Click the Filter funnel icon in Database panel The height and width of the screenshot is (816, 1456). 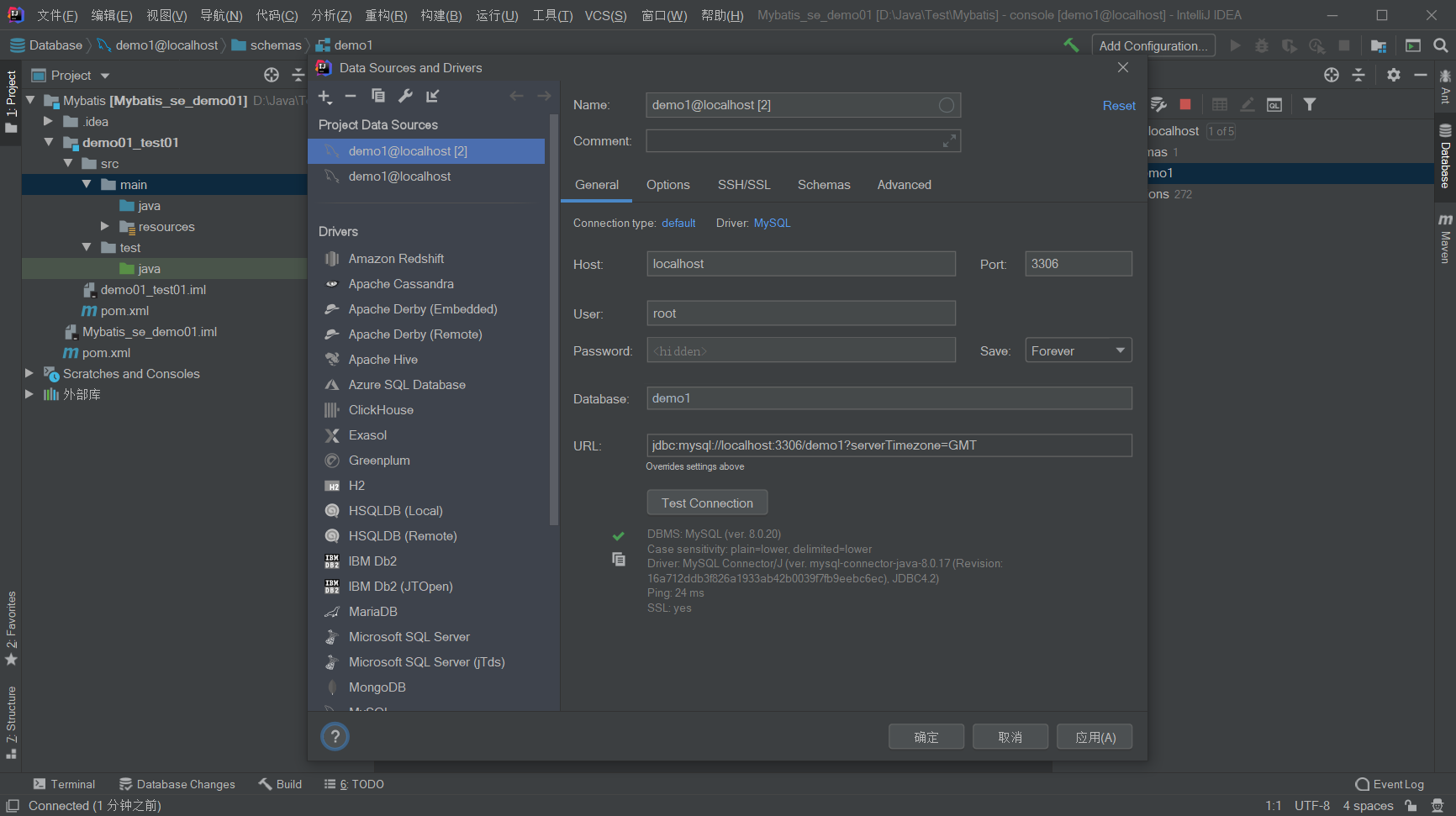click(x=1309, y=104)
